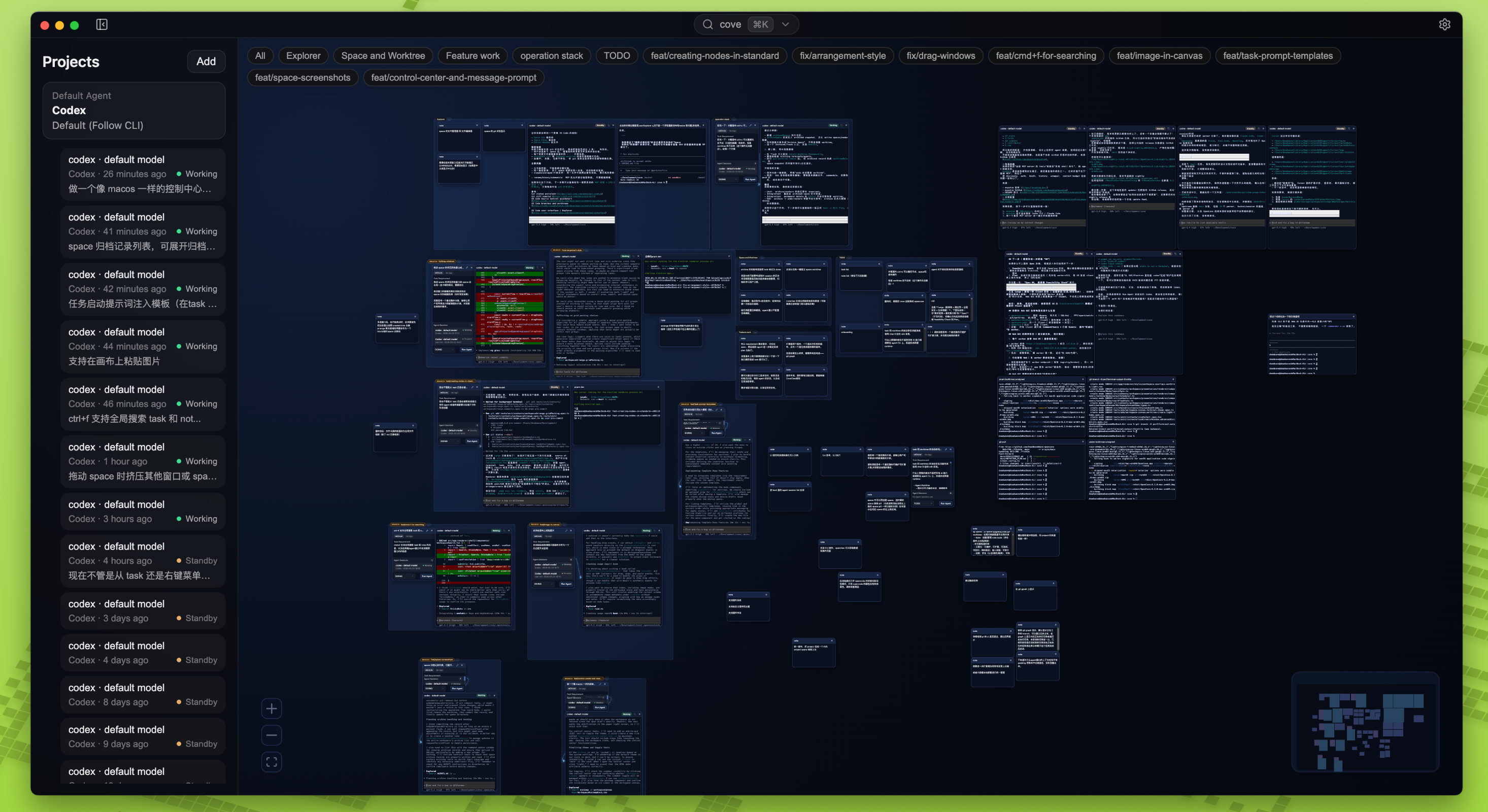Click green Working dot on first session
This screenshot has width=1488, height=812.
[179, 174]
